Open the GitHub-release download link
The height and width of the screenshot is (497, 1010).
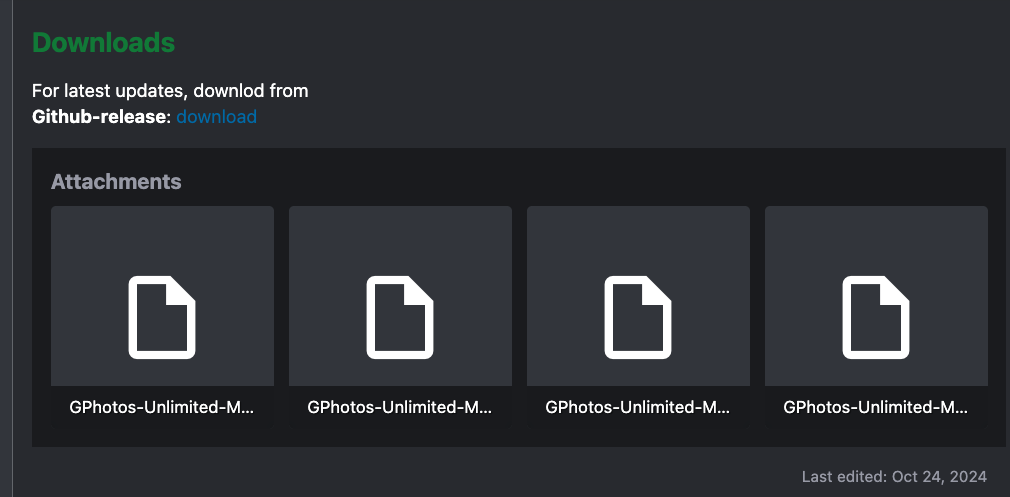216,117
